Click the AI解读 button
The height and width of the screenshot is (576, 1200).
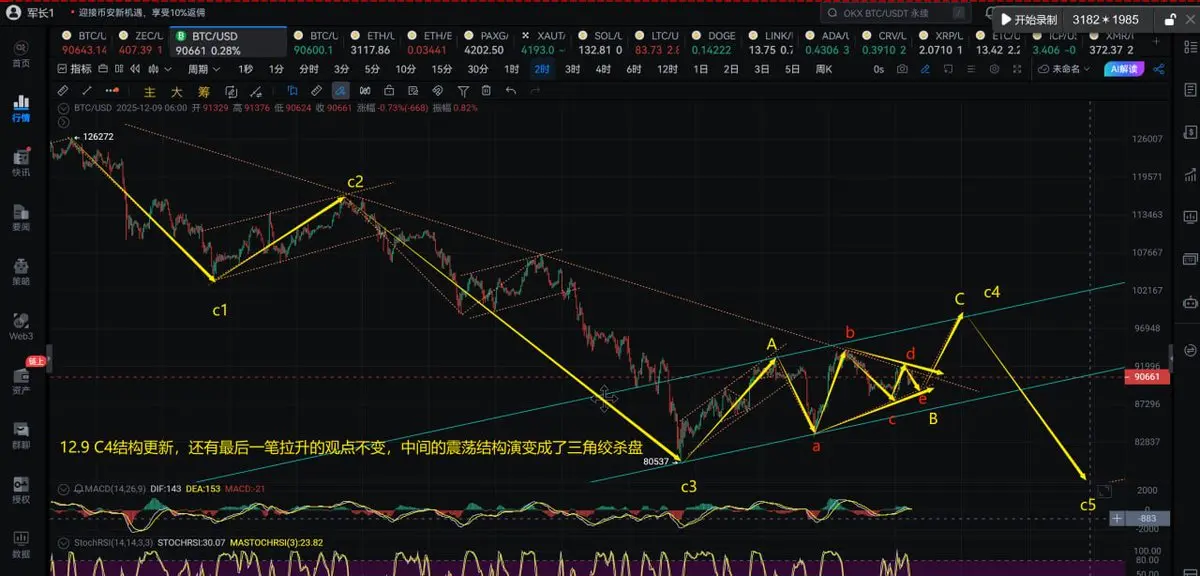(x=1125, y=69)
